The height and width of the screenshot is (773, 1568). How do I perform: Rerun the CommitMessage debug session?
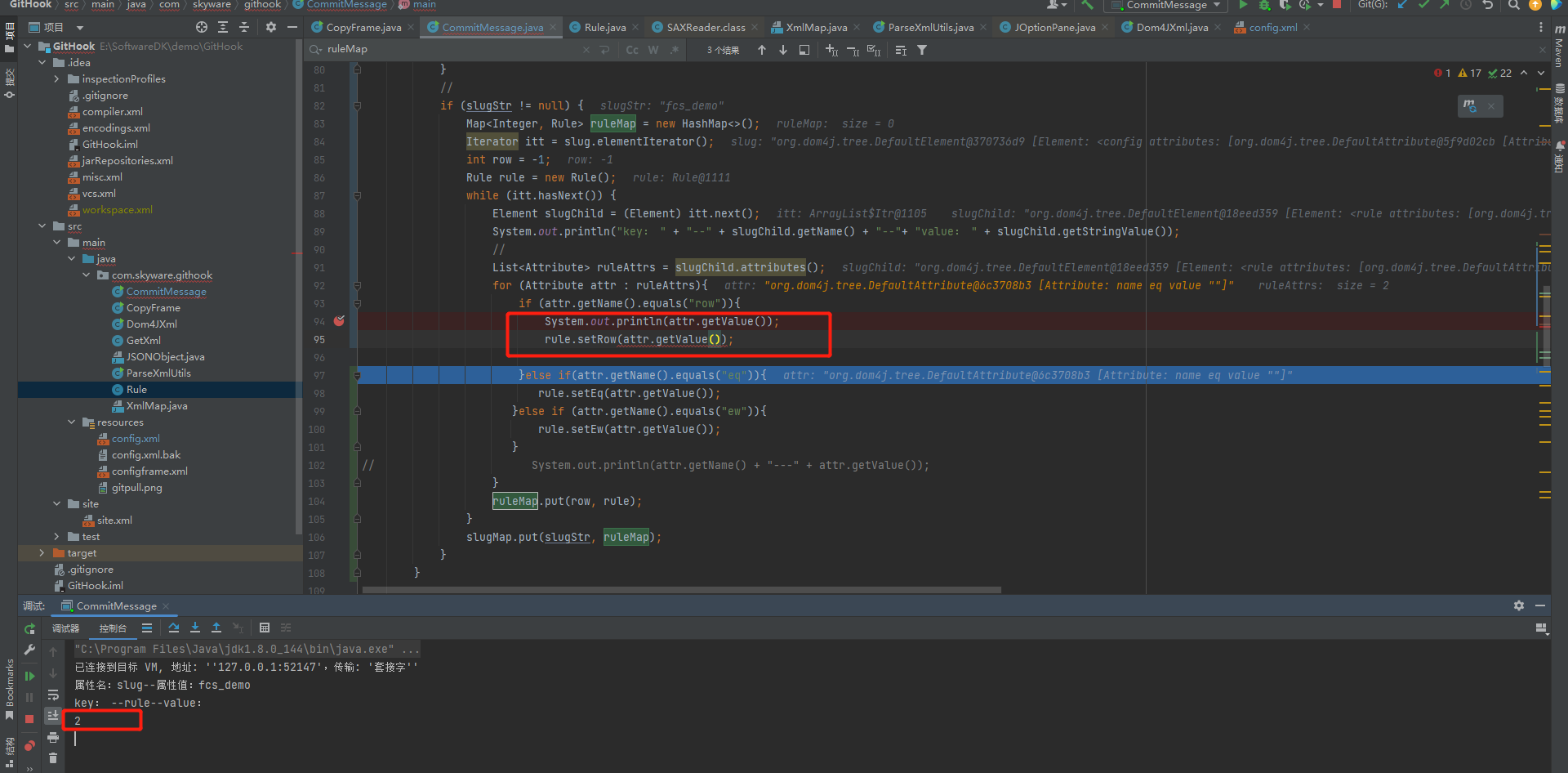point(29,629)
